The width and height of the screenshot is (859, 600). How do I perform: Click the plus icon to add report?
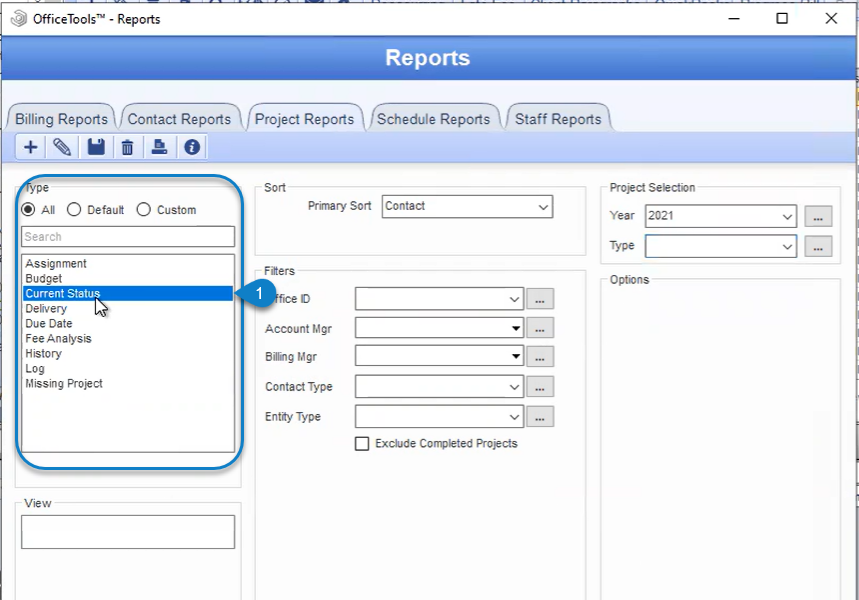pyautogui.click(x=31, y=147)
